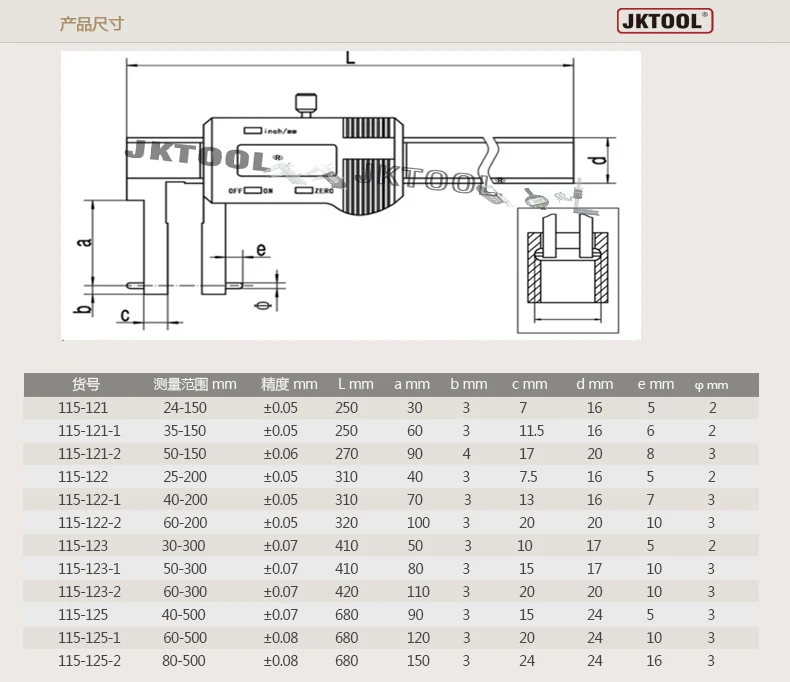Click the 7.5 value in c column
The width and height of the screenshot is (790, 682).
[x=529, y=476]
